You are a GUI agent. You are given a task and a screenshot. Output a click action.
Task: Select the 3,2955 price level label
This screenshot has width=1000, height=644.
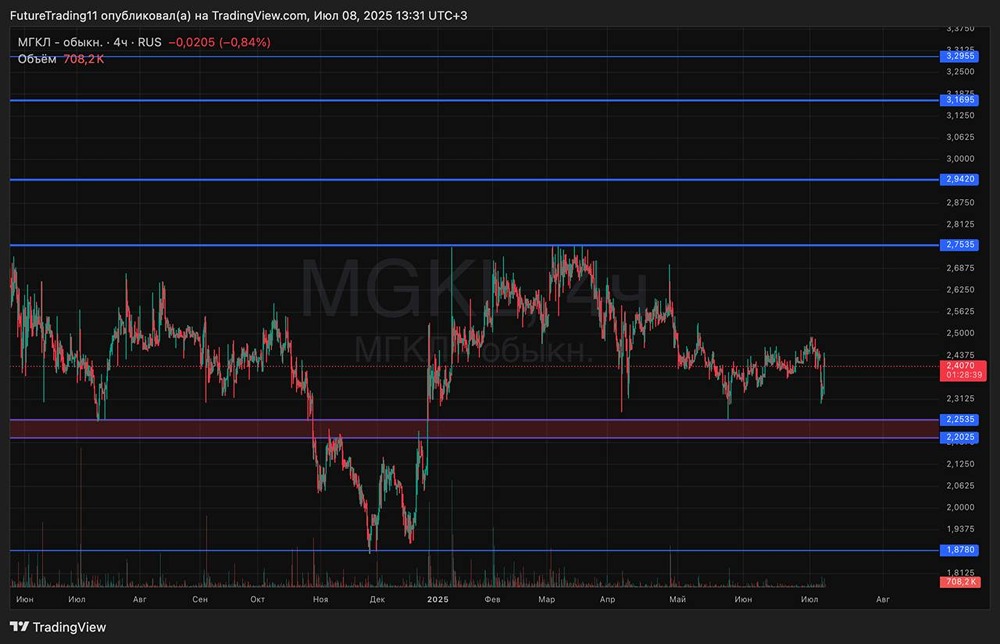coord(959,56)
